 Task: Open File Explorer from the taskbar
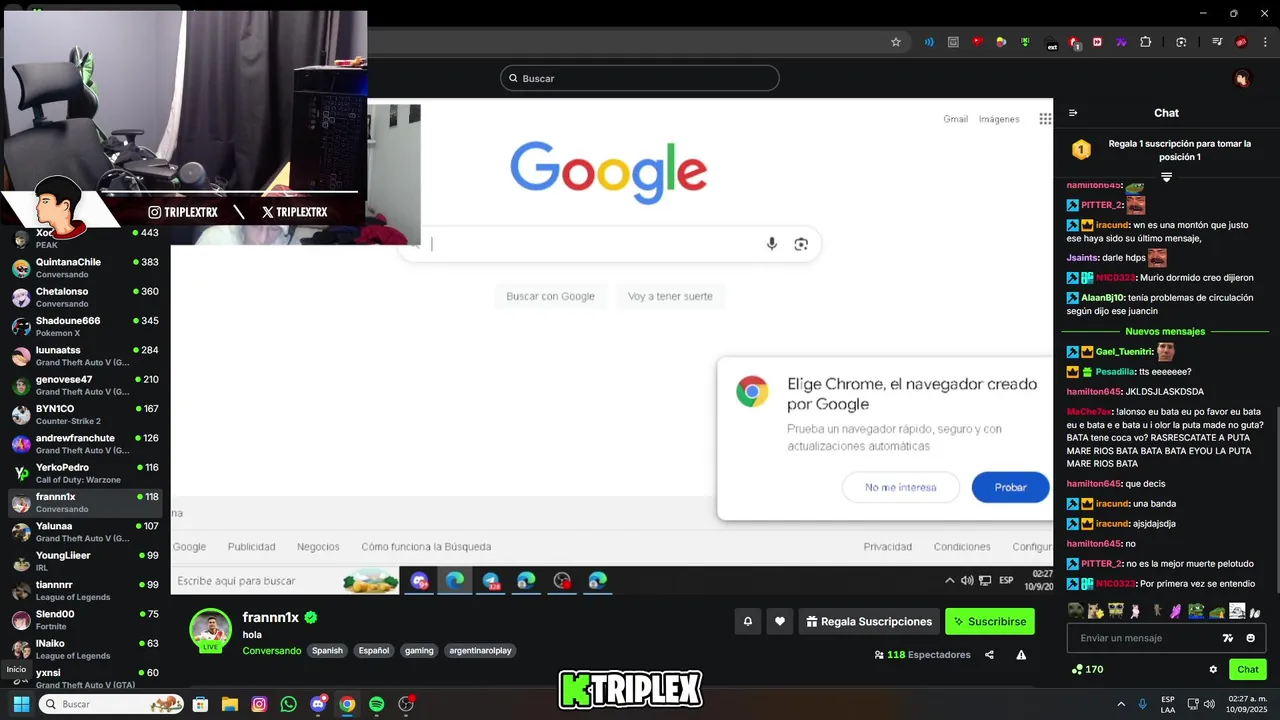(229, 704)
